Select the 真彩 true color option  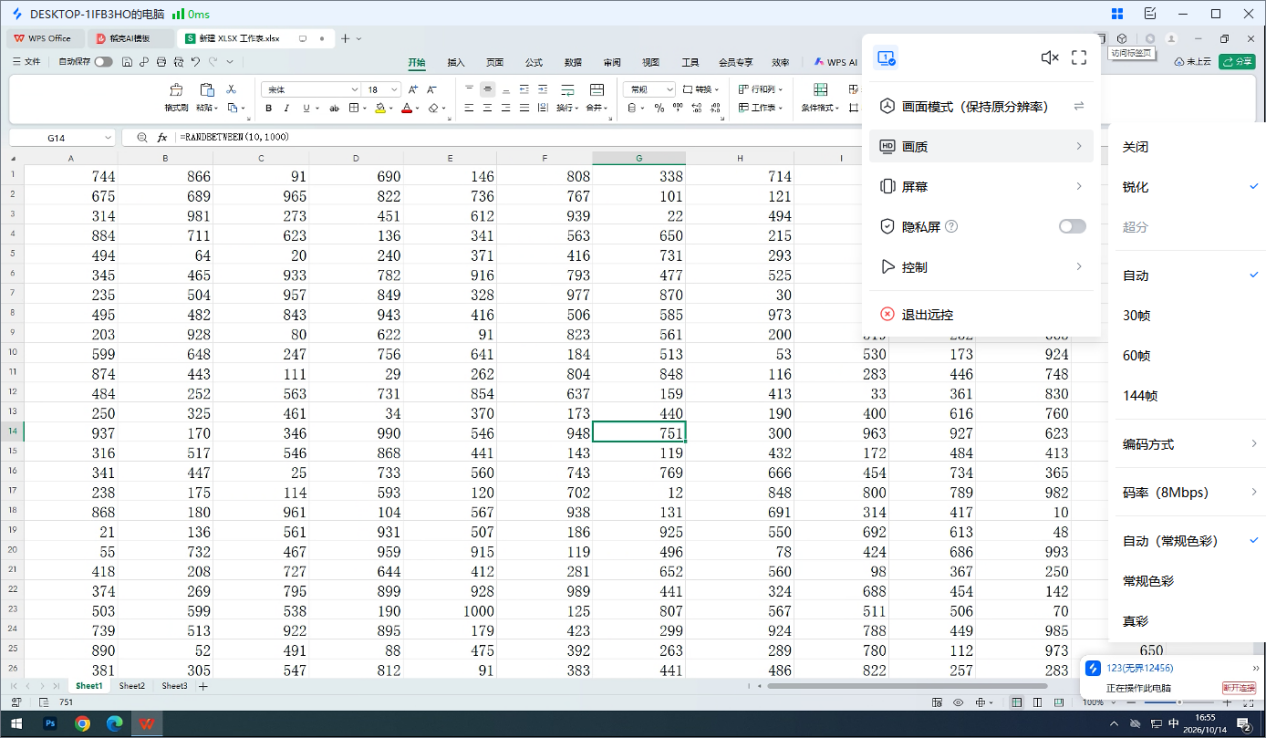coord(1135,621)
